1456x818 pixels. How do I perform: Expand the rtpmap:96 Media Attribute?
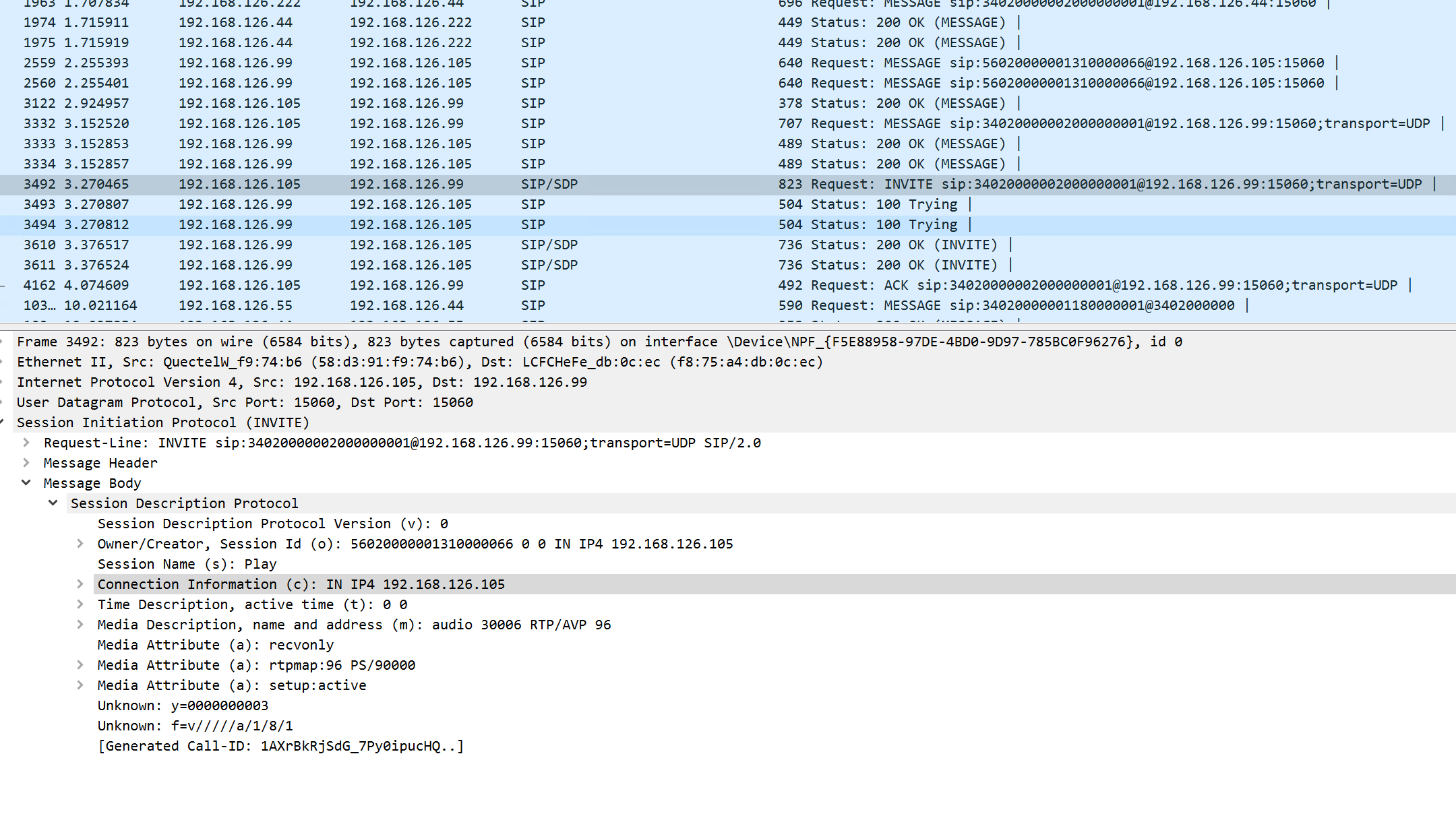(x=80, y=665)
